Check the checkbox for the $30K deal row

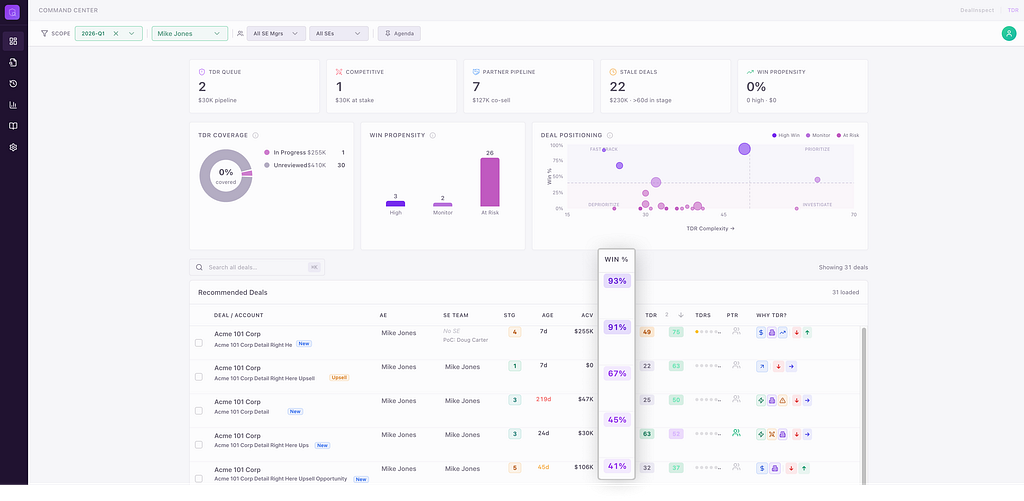(x=199, y=444)
